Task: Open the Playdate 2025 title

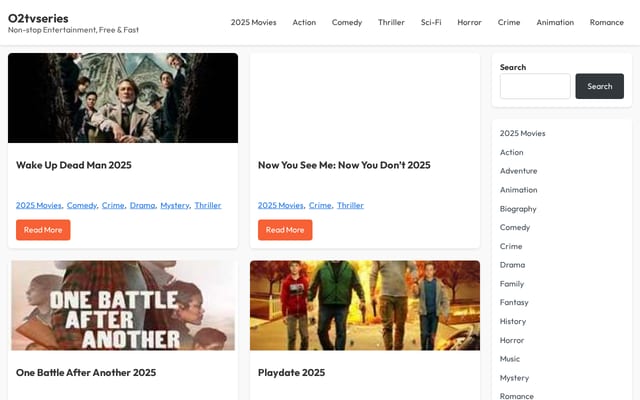Action: (x=291, y=373)
